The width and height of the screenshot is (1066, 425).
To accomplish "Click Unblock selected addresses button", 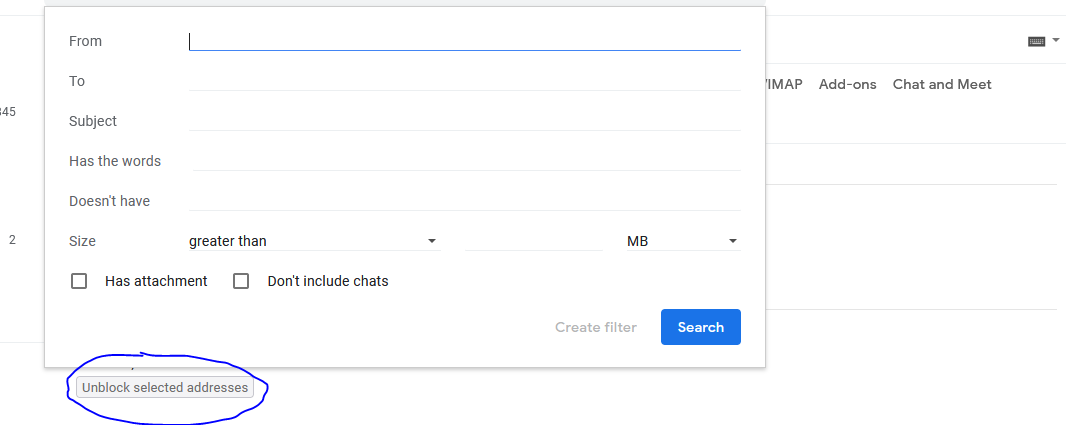I will pos(165,388).
